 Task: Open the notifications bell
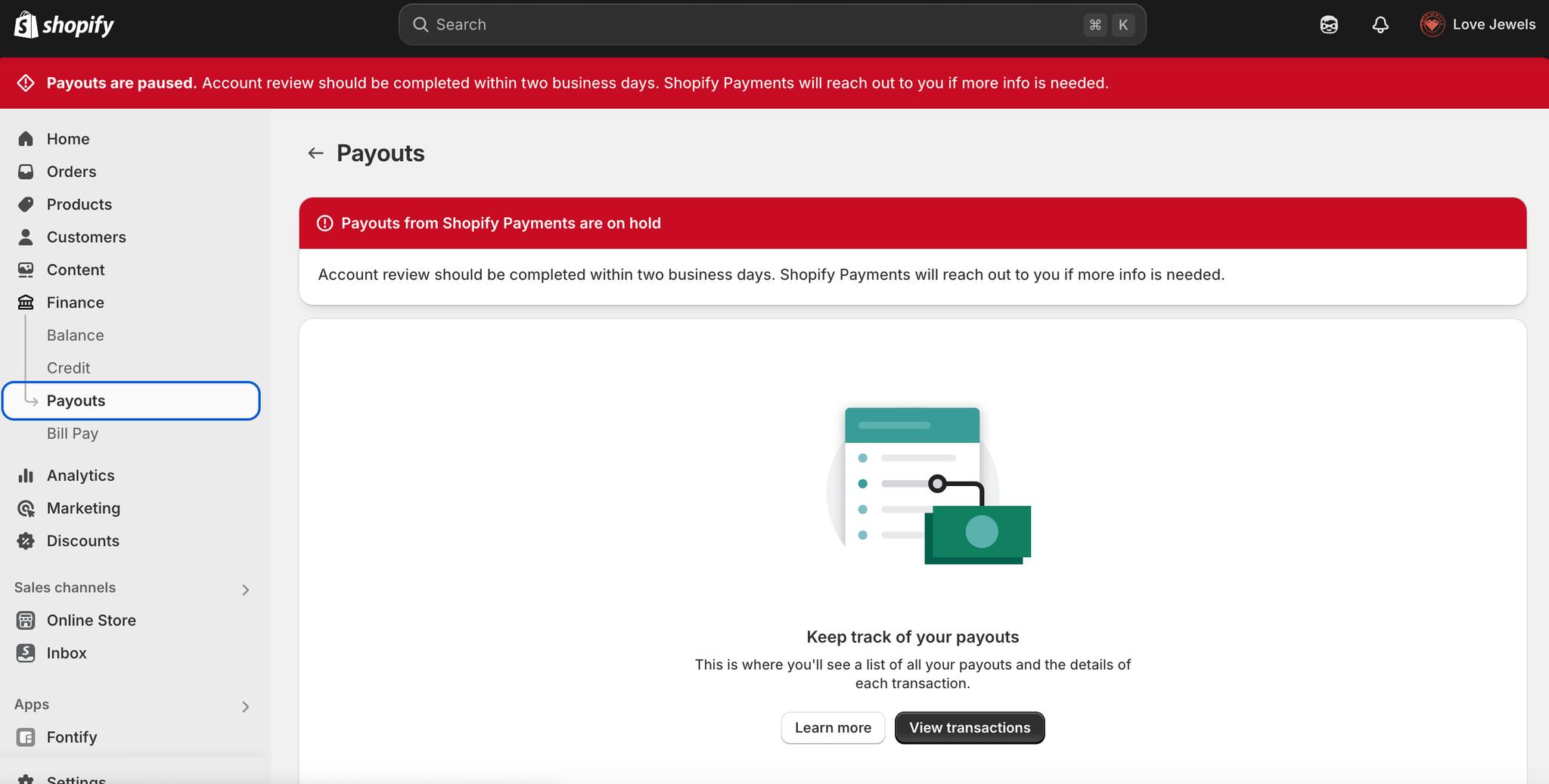(x=1380, y=25)
